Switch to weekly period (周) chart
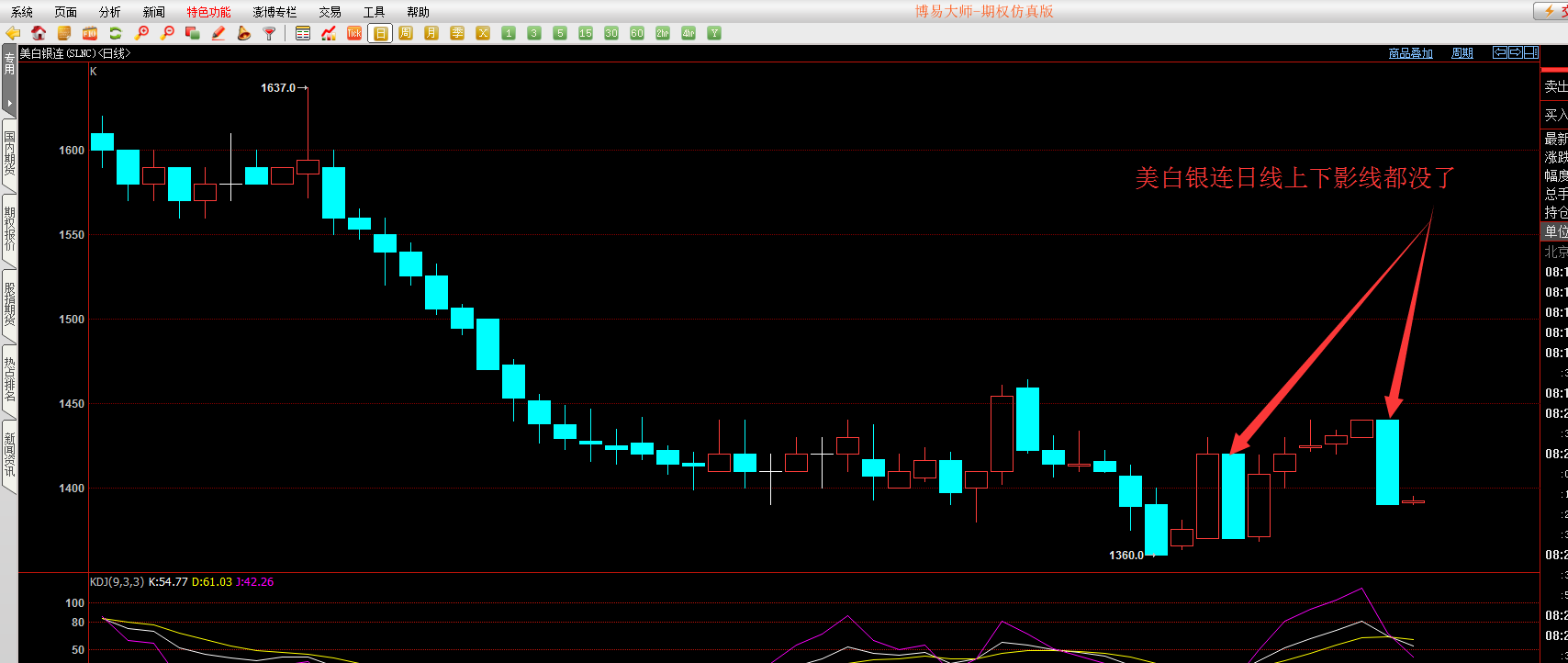This screenshot has width=1568, height=663. pos(406,33)
